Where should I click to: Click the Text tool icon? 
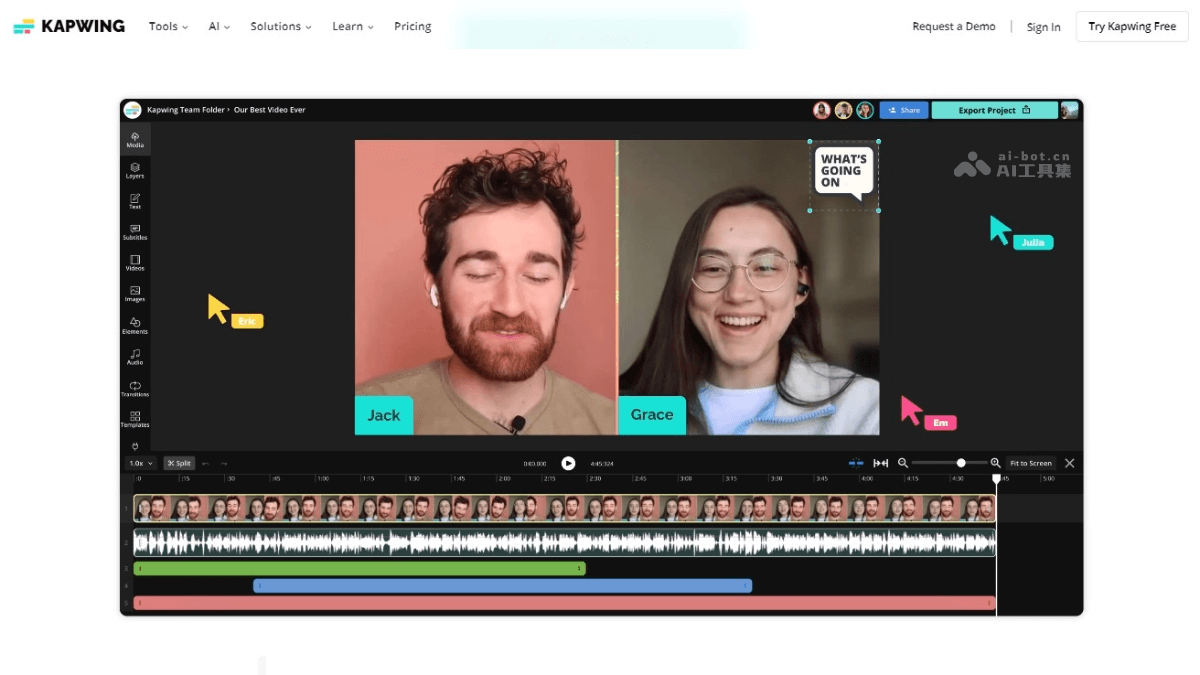135,200
